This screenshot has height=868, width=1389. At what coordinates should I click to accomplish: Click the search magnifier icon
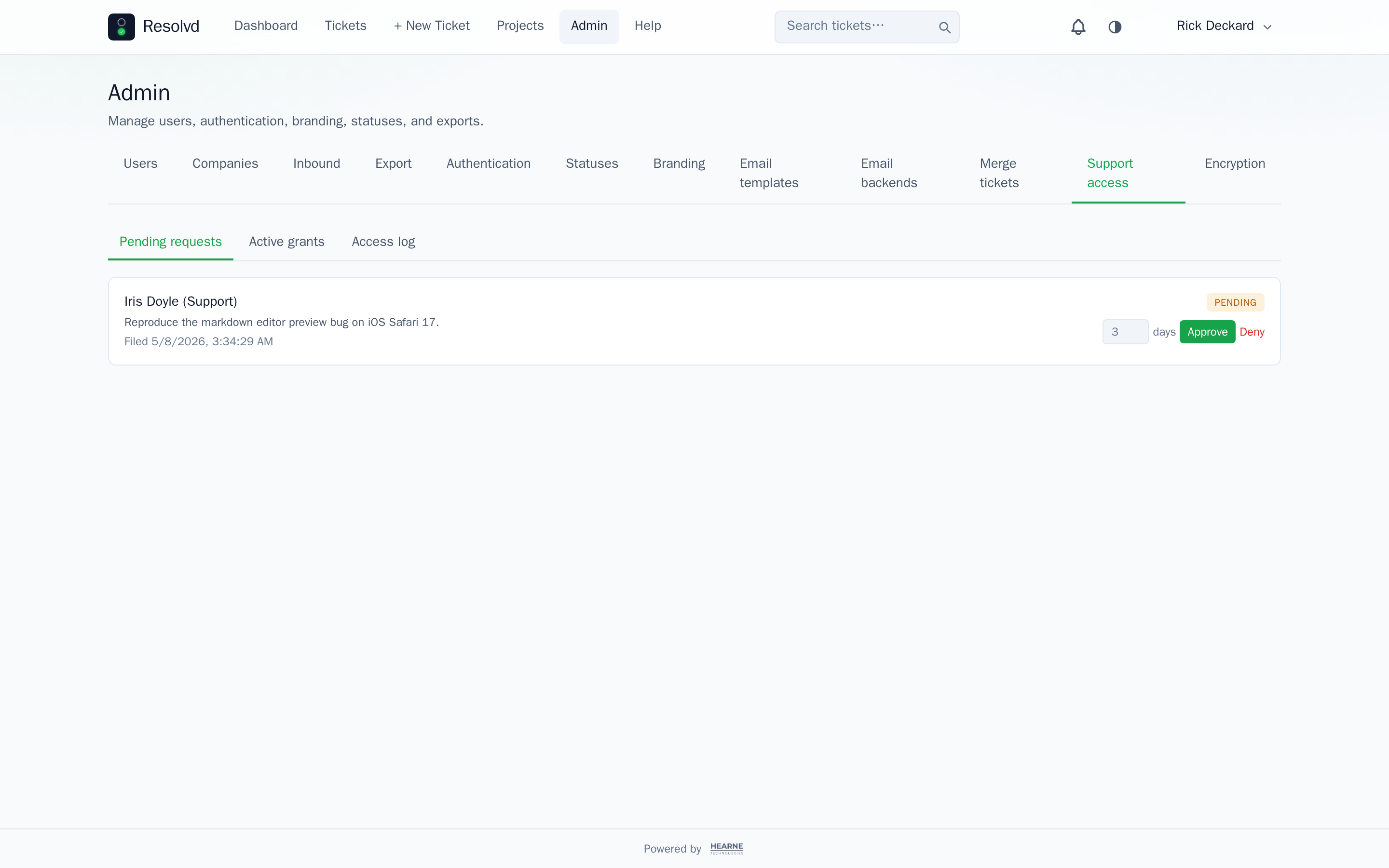point(944,27)
